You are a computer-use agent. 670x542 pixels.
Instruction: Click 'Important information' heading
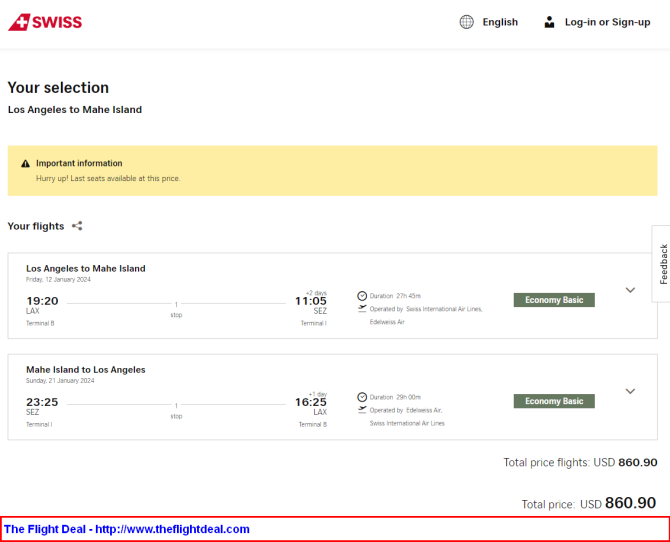[79, 163]
